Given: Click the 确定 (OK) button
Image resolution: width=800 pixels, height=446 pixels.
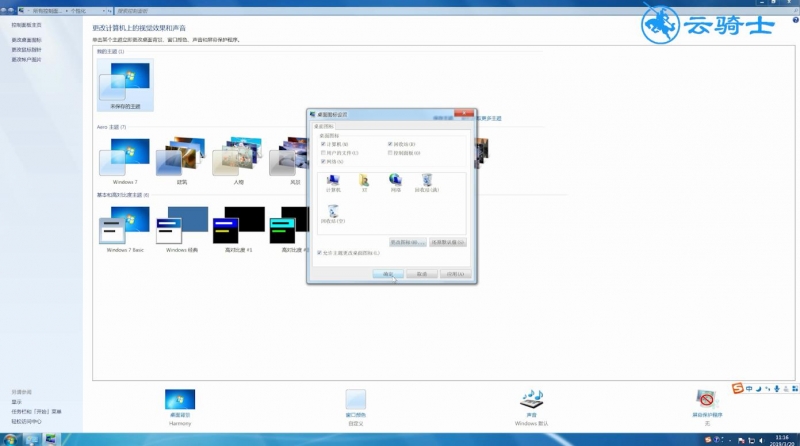Looking at the screenshot, I should point(388,274).
